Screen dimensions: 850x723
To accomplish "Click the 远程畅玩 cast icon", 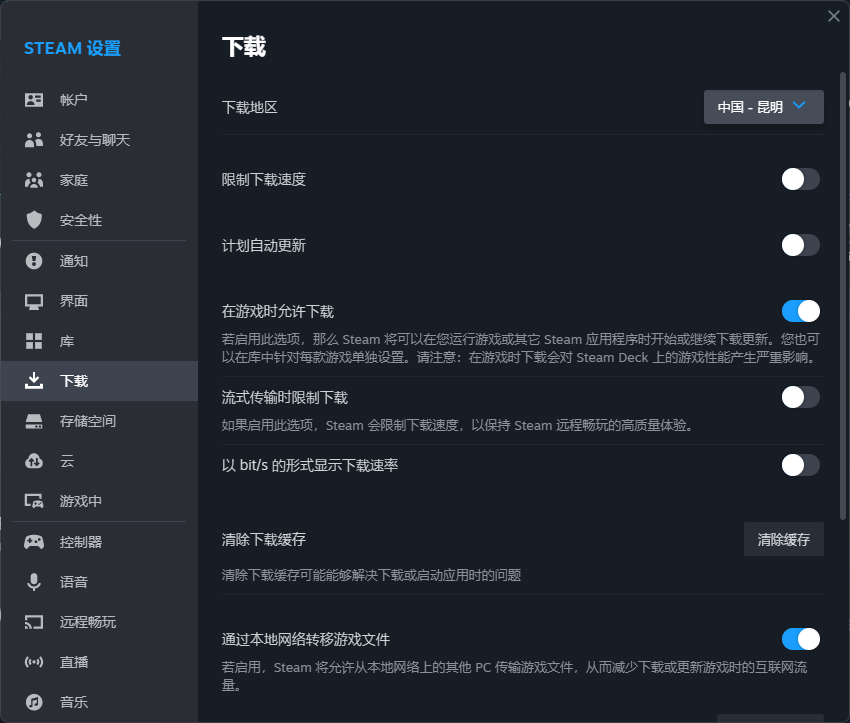I will coord(34,622).
